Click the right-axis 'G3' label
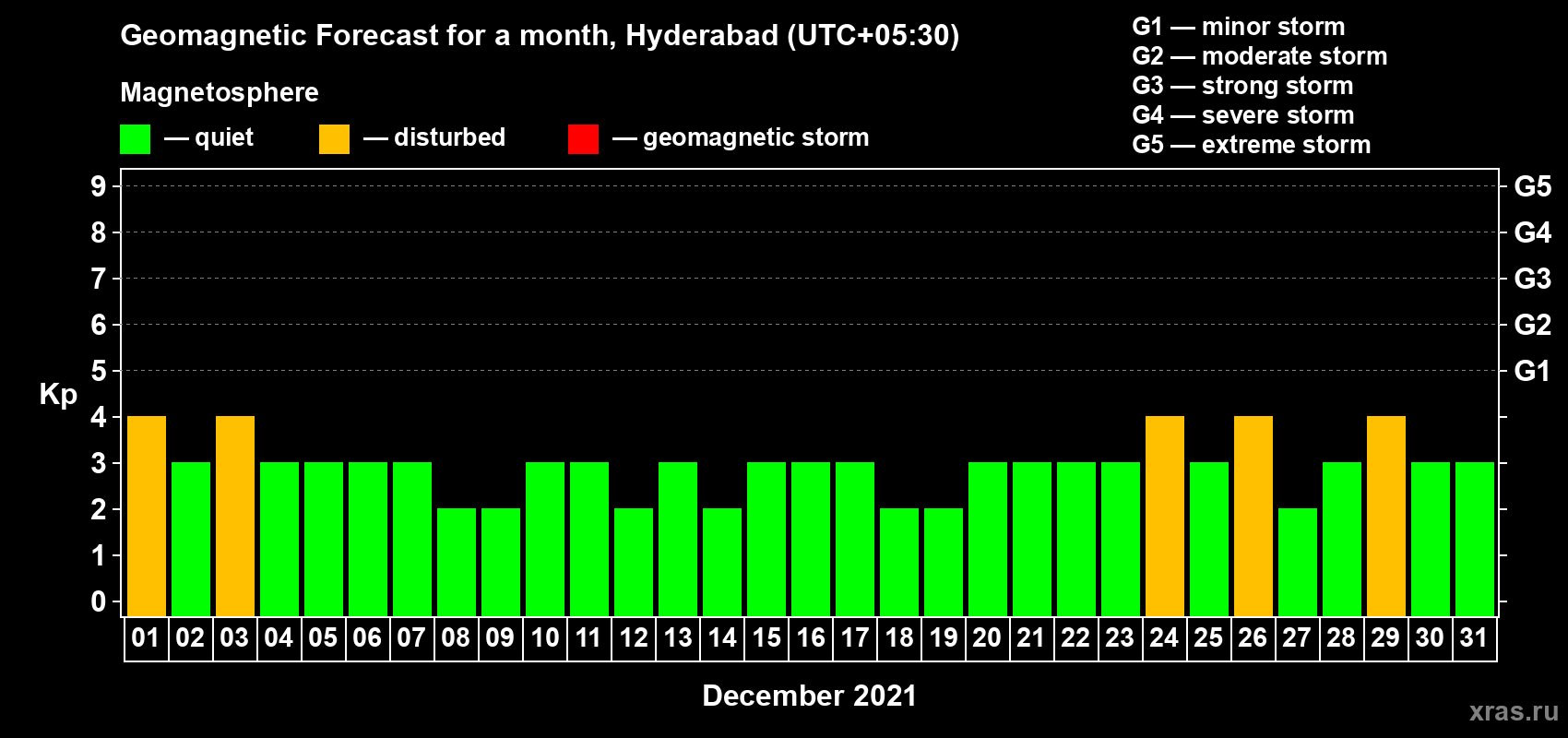Screen dimensions: 1568x738 coord(1533,279)
